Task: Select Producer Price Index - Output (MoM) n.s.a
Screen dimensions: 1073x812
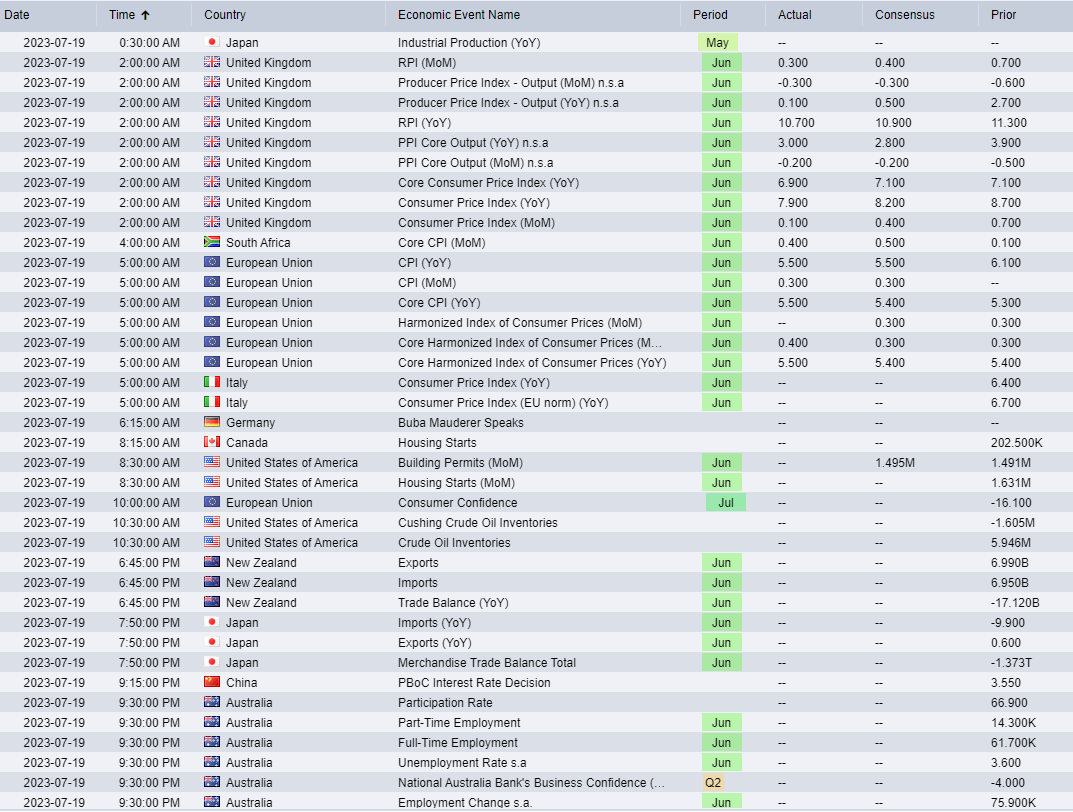Action: [x=511, y=83]
